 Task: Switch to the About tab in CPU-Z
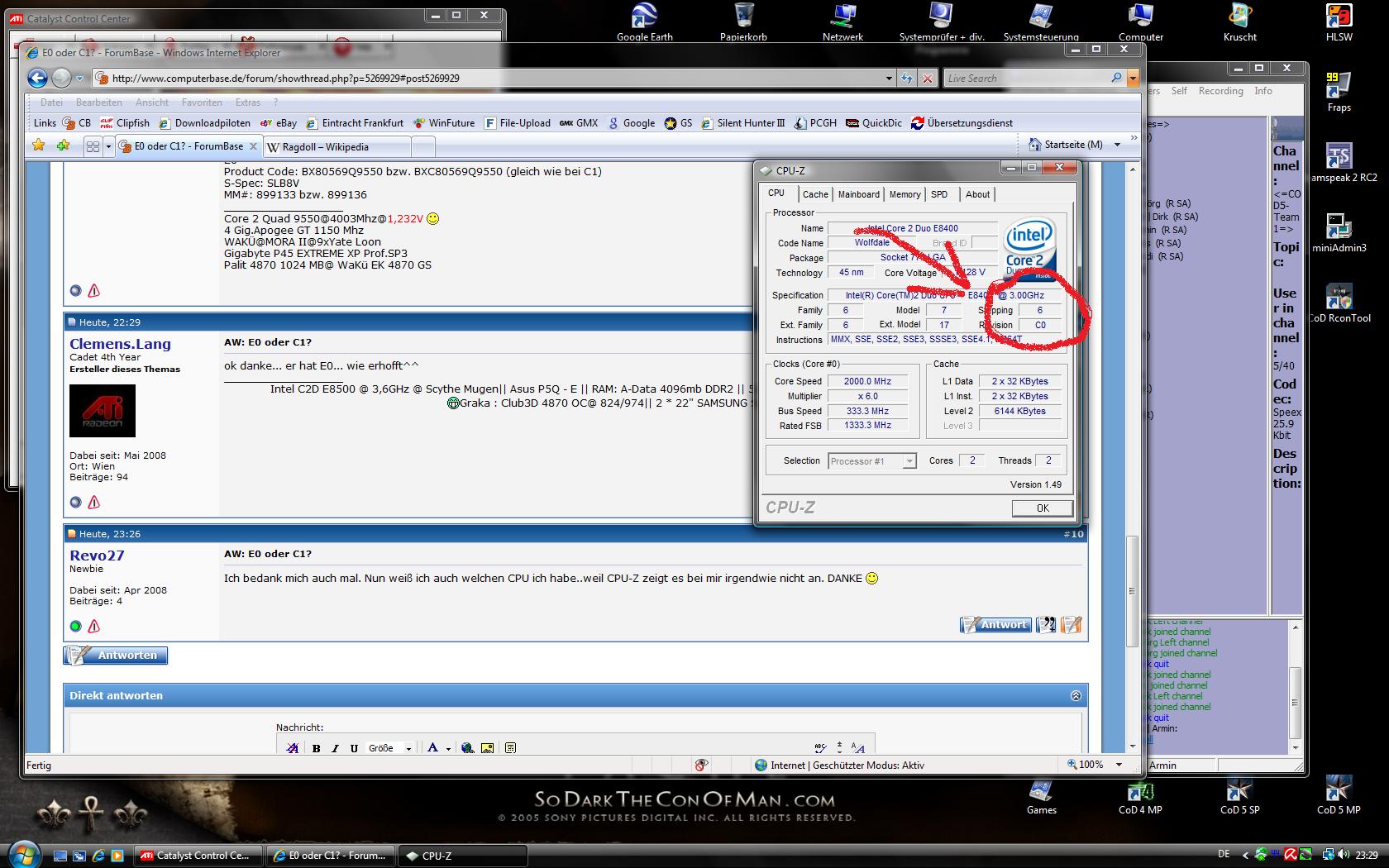coord(977,194)
